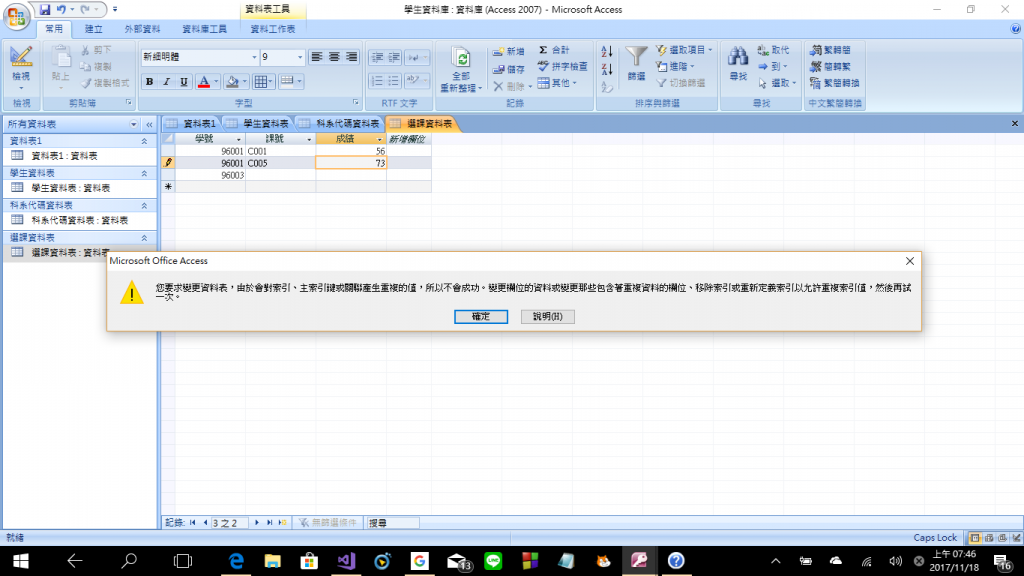Open External Data (外部資料) tab
The width and height of the screenshot is (1024, 576).
coord(142,29)
